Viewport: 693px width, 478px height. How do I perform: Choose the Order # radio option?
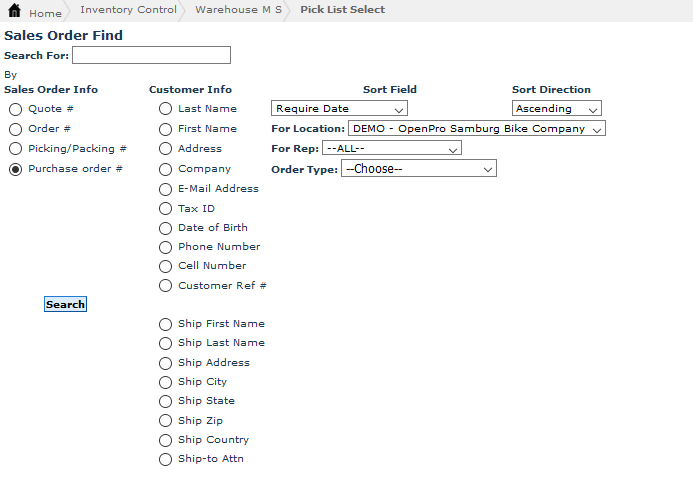point(15,129)
